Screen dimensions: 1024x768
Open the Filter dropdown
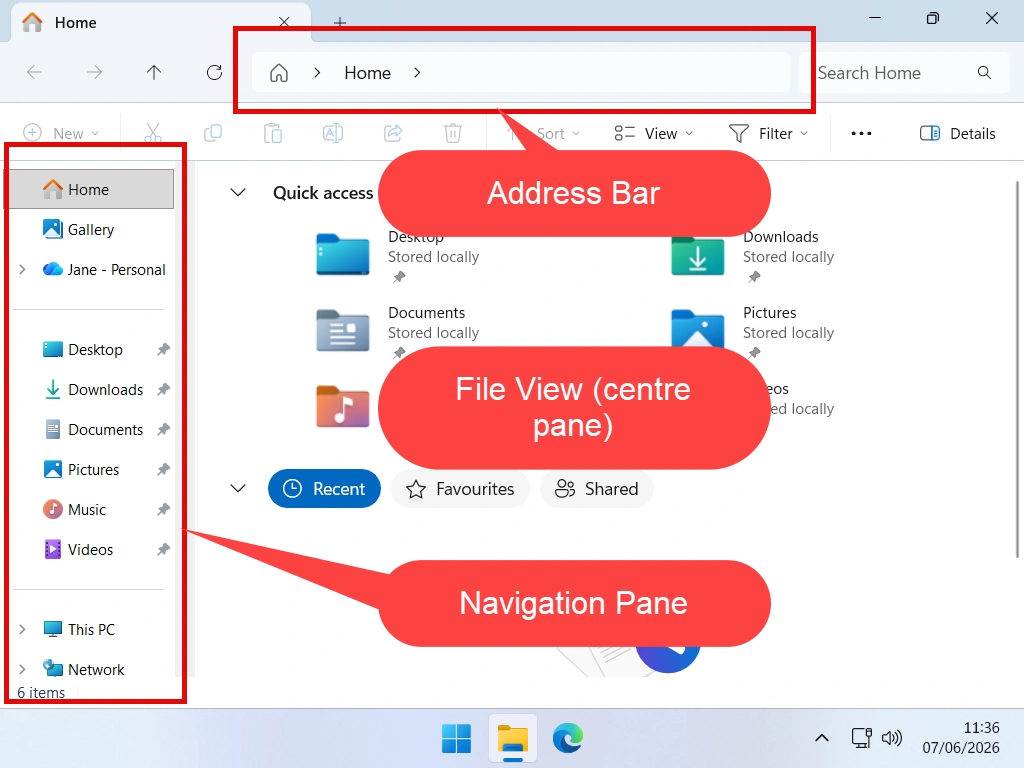pos(769,133)
